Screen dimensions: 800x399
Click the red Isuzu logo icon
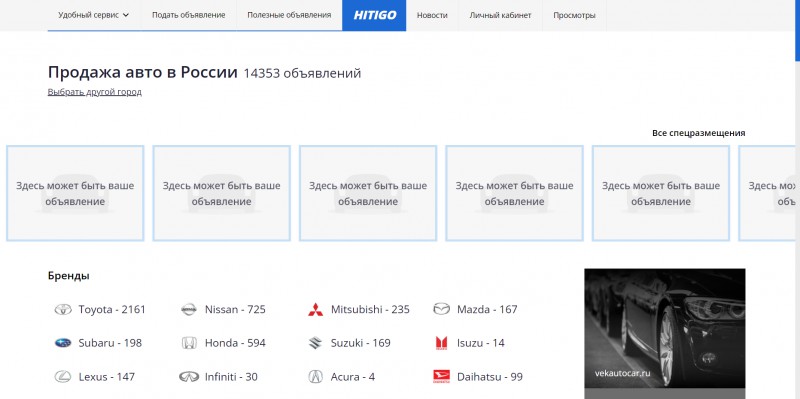(x=441, y=343)
